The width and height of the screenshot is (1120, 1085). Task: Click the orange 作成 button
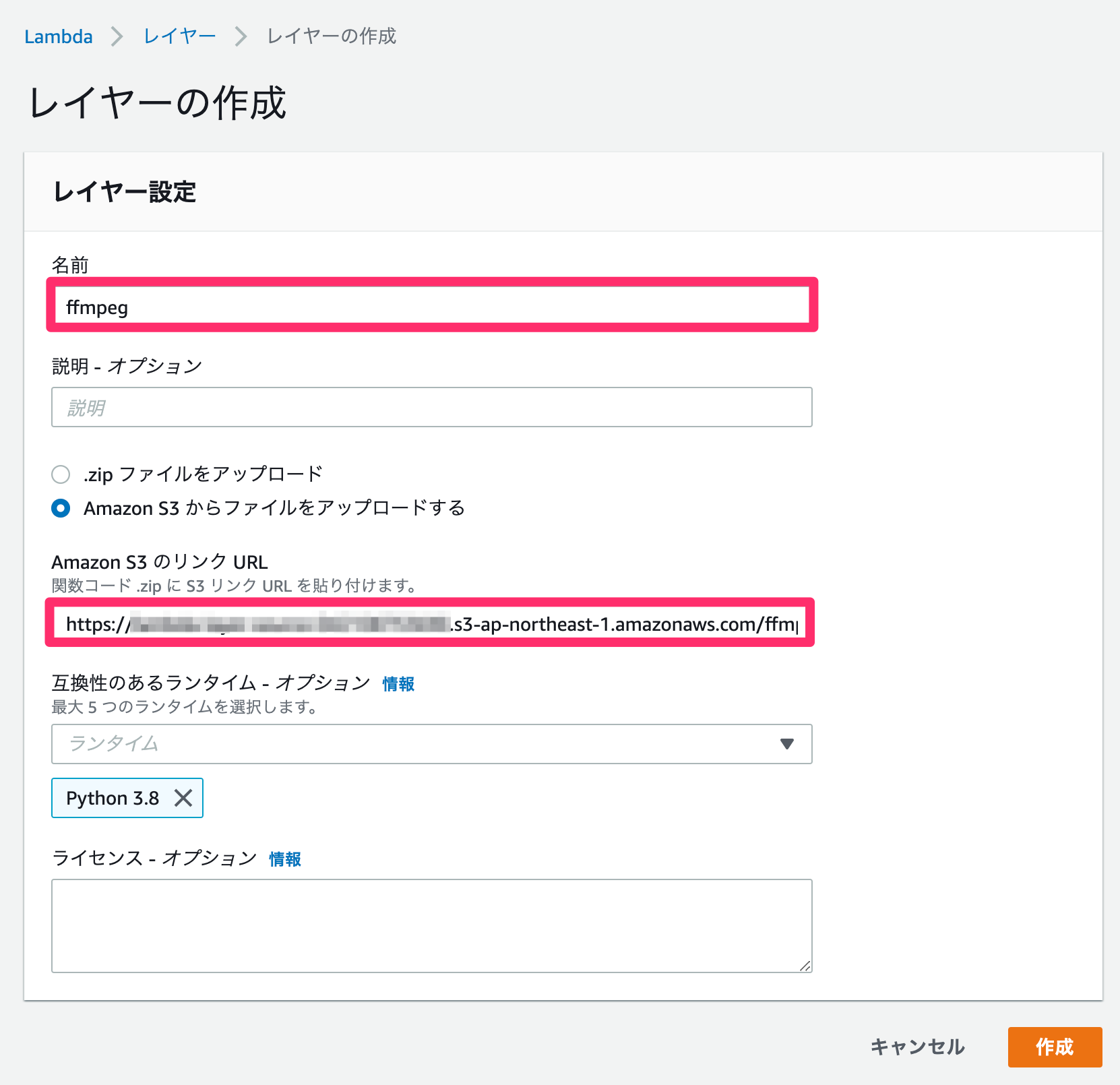[1055, 1048]
